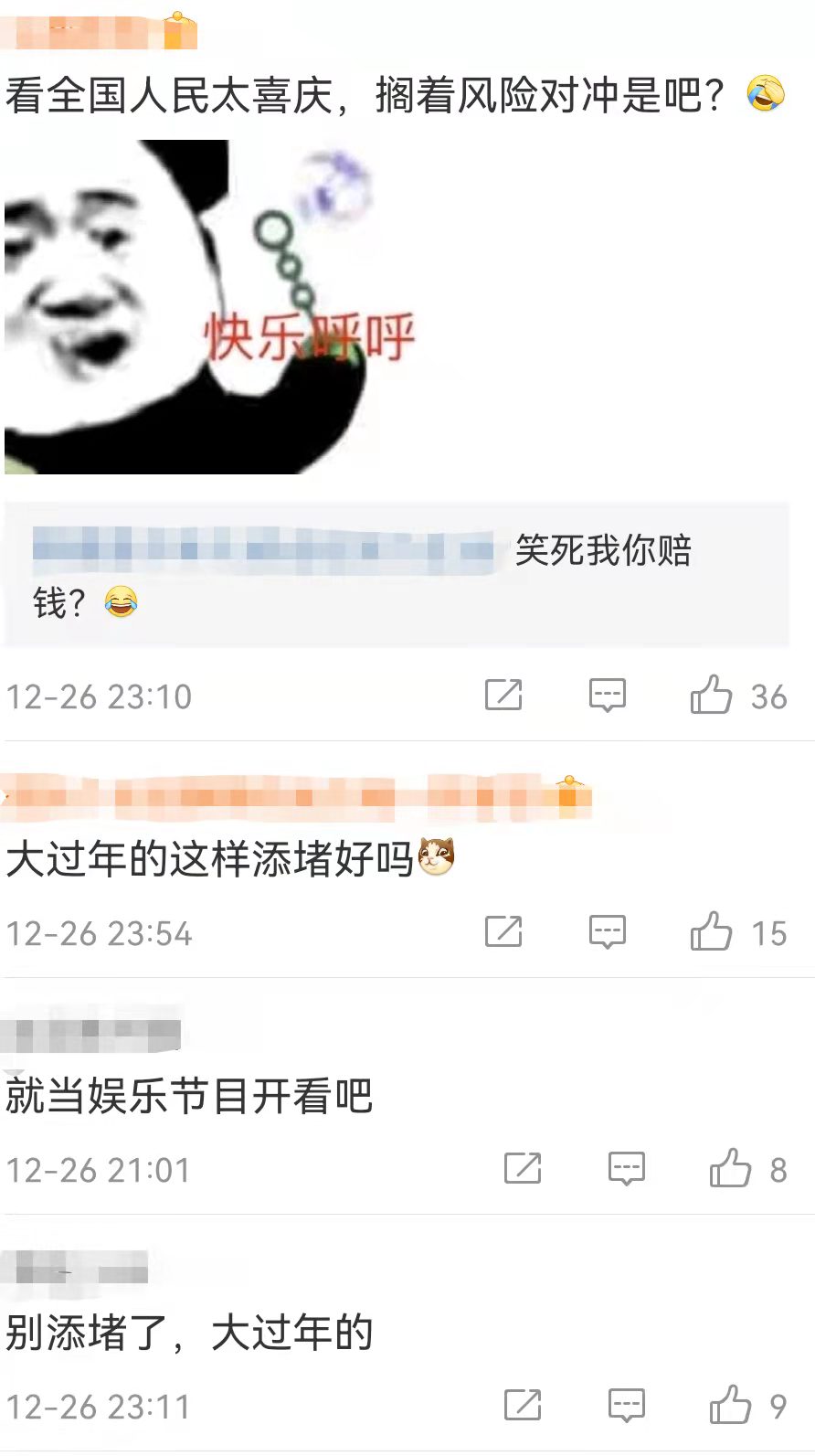This screenshot has height=1456, width=815.
Task: Open the quoted reply 笑死我你赔钱
Action: (x=397, y=575)
